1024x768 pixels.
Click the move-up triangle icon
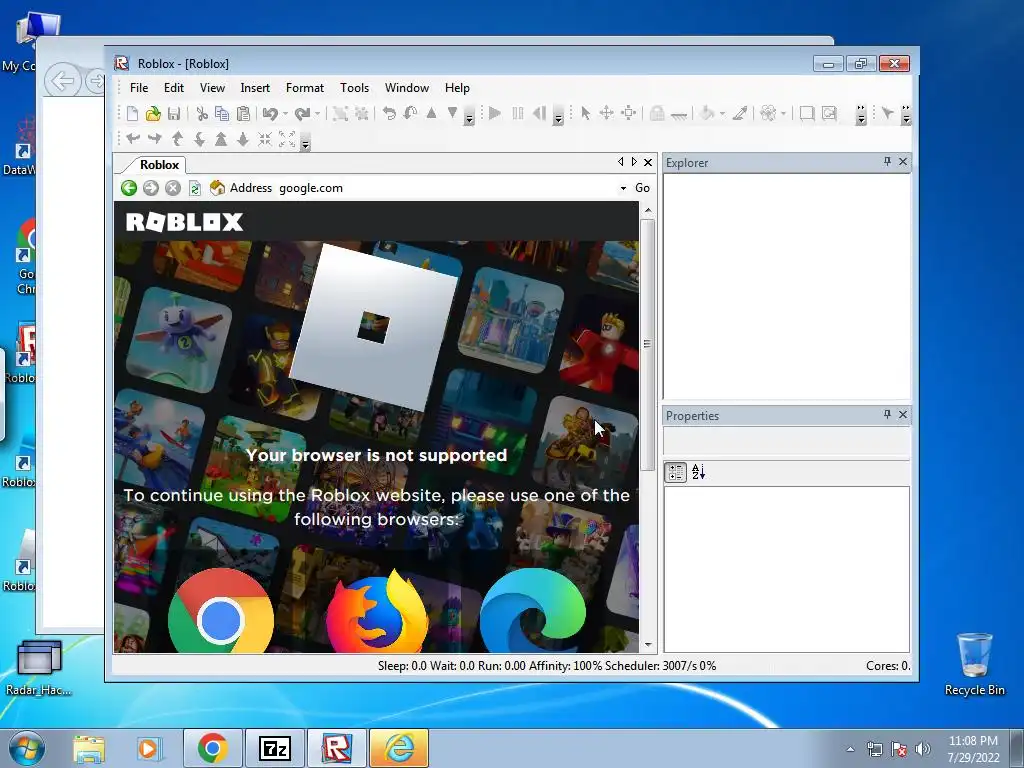(x=431, y=114)
